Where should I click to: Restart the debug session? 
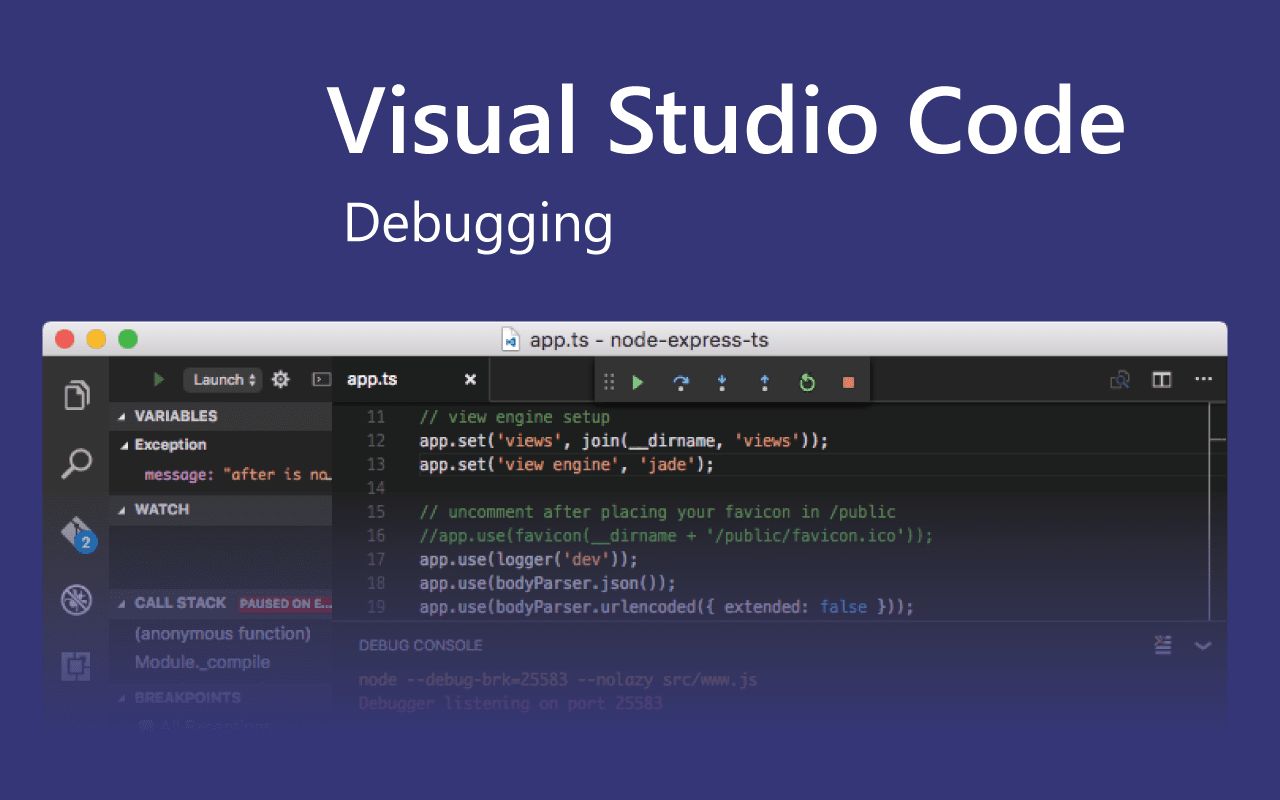[x=807, y=382]
